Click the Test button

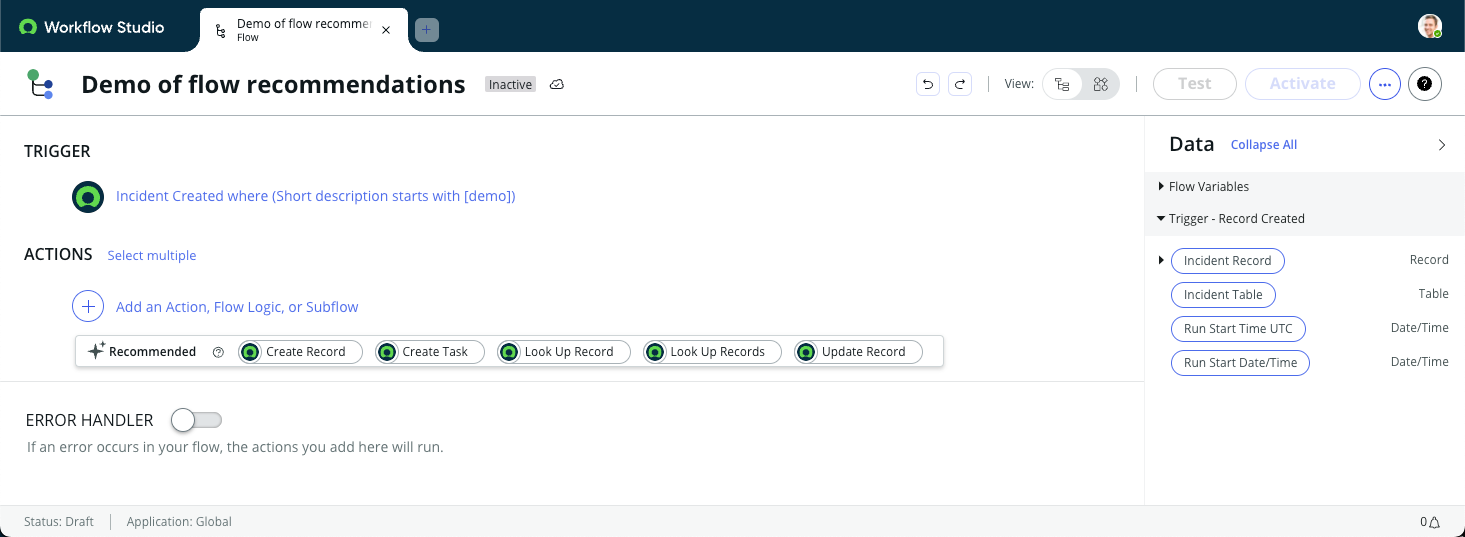click(1195, 84)
